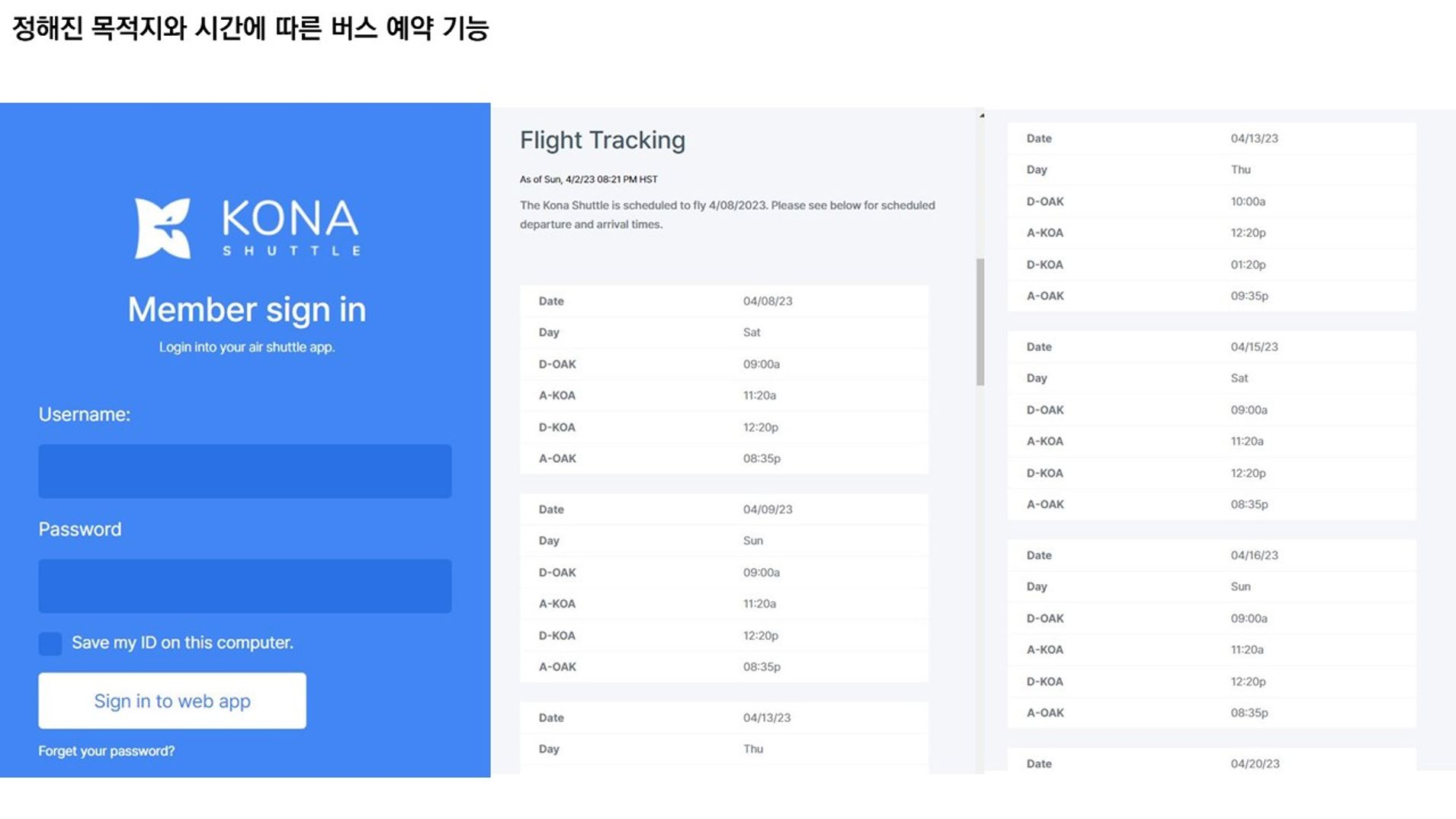
Task: Focus the Password input field
Action: pyautogui.click(x=245, y=586)
